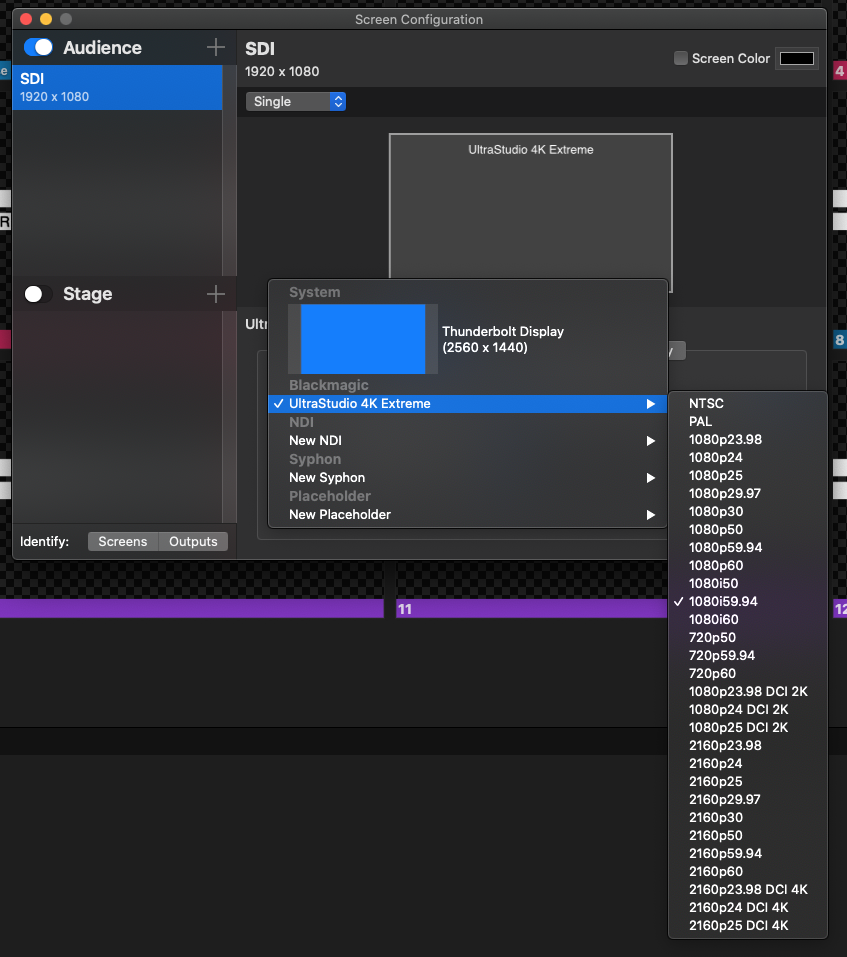Select 1080p25 output mode
Image resolution: width=847 pixels, height=957 pixels.
[x=748, y=475]
